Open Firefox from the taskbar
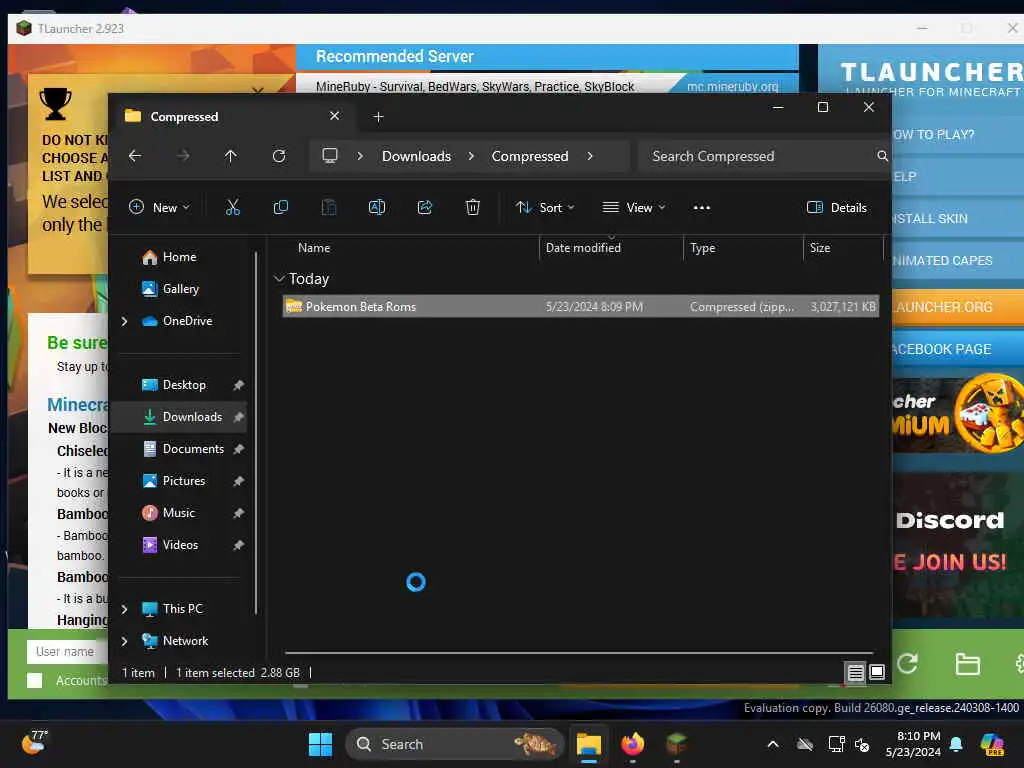The width and height of the screenshot is (1024, 768). [632, 744]
